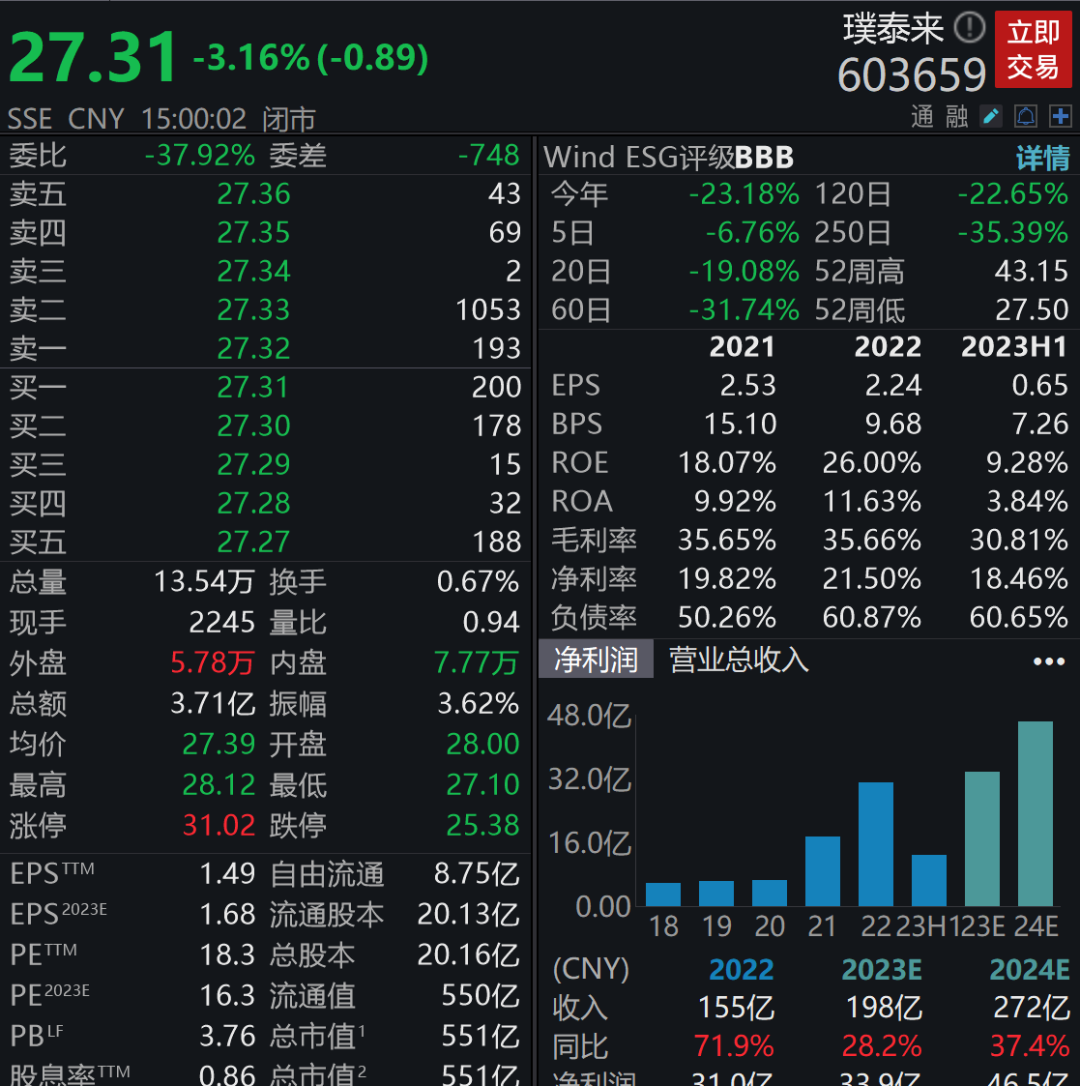Screen dimensions: 1080x1086
Task: Click the 跌停 limit-down price 25.38
Action: point(483,826)
